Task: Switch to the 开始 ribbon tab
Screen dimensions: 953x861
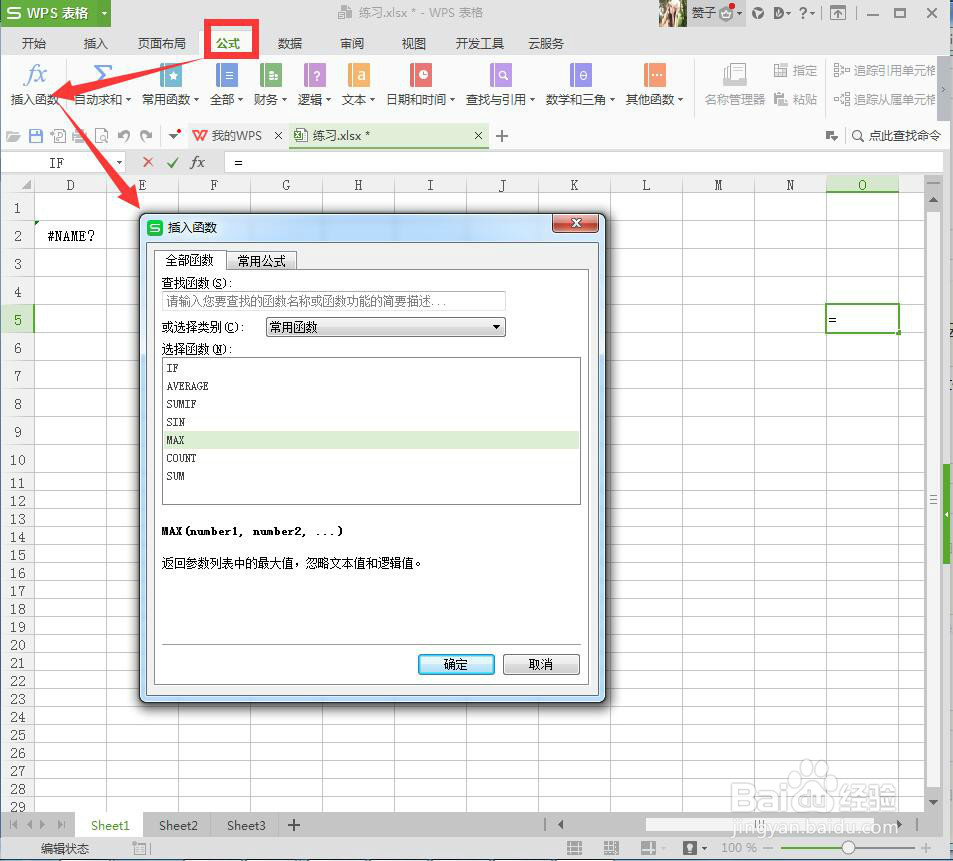Action: pos(33,43)
